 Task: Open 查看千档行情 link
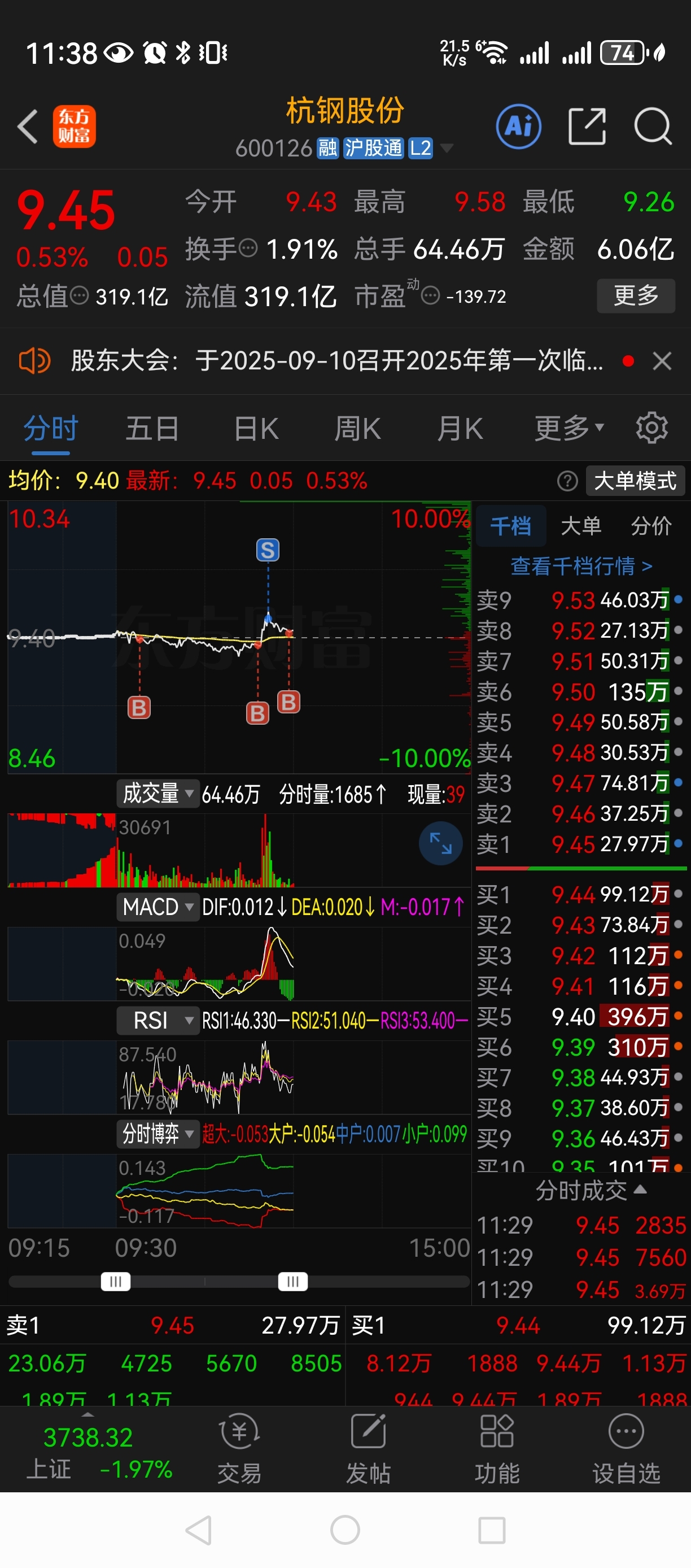581,566
